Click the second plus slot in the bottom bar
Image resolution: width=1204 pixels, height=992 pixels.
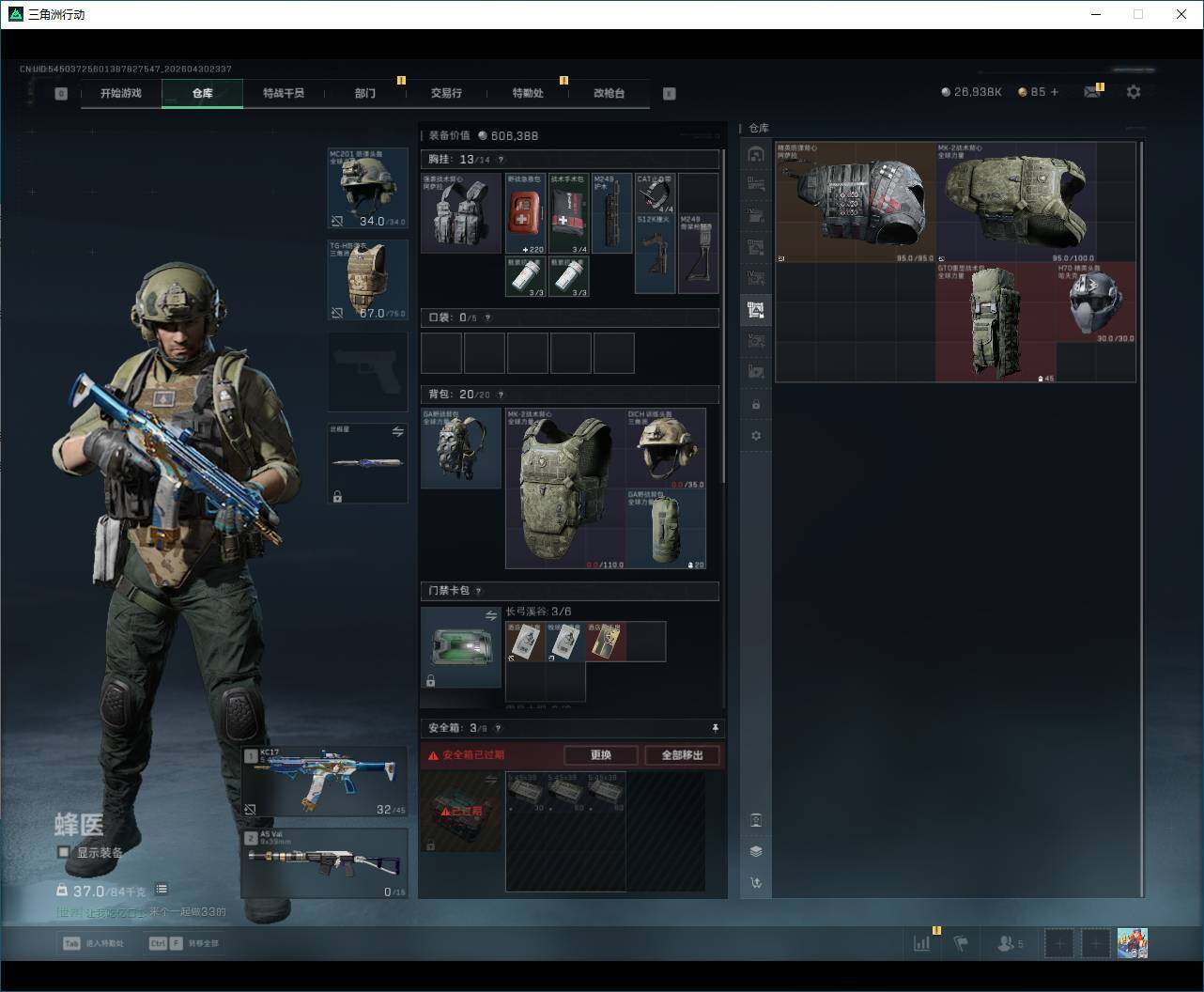click(x=1096, y=942)
